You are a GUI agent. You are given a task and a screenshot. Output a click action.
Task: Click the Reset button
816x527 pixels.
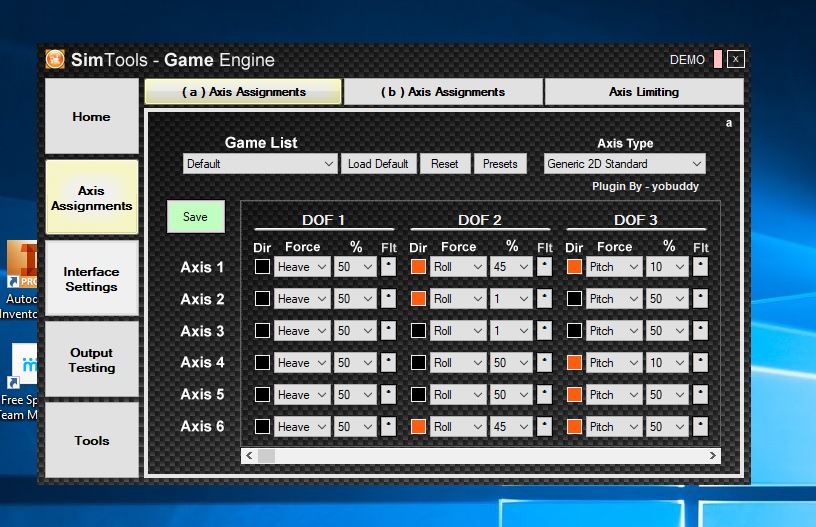[x=444, y=164]
